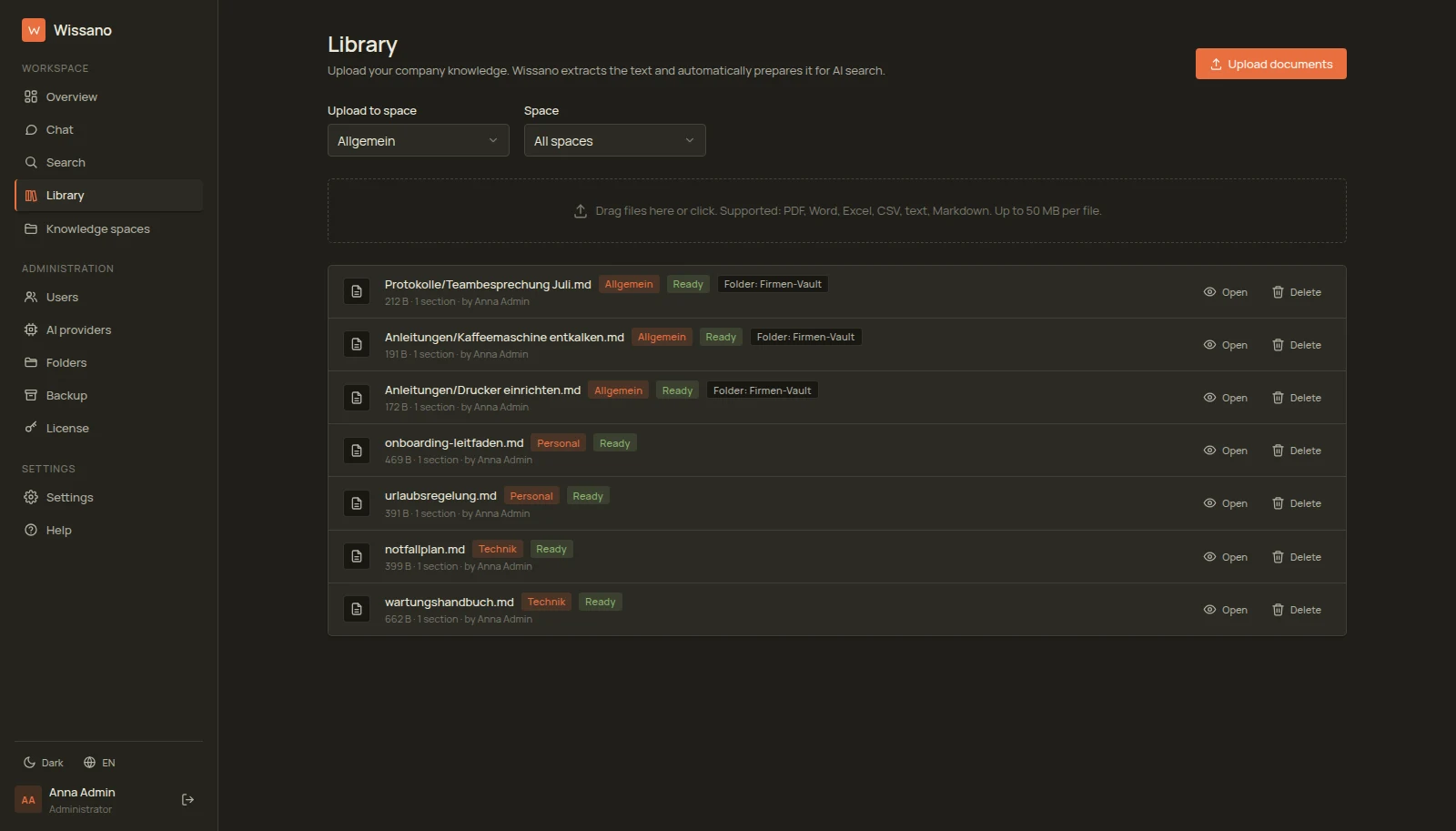Screen dimensions: 1456x831
Task: Click Personal tag on onboarding-leitfaden row
Action: point(558,443)
